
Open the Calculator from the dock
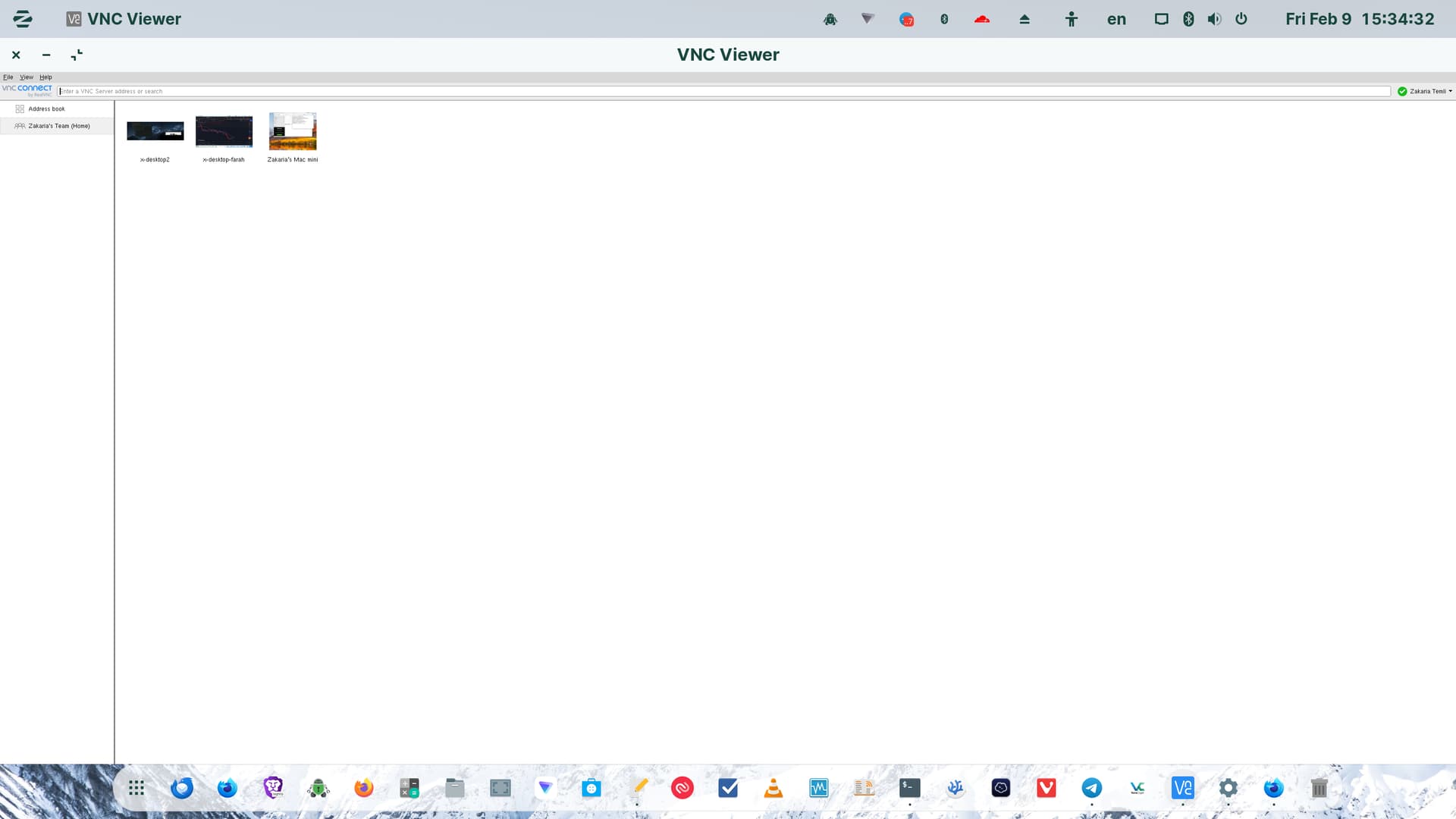click(x=409, y=789)
